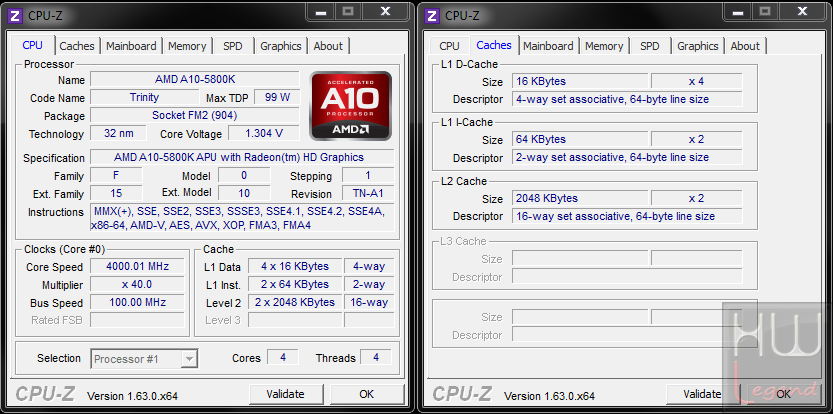Click the Code Name value Trinity
833x414 pixels.
144,97
